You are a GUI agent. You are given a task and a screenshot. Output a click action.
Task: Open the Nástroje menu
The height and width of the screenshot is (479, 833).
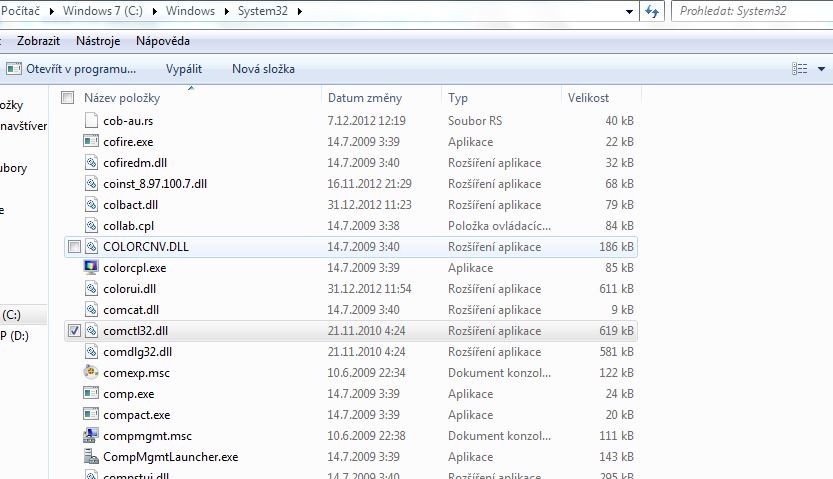98,41
